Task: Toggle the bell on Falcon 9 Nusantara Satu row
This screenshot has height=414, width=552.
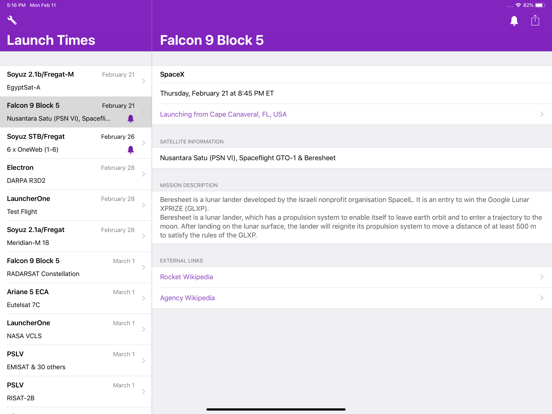Action: [x=131, y=119]
